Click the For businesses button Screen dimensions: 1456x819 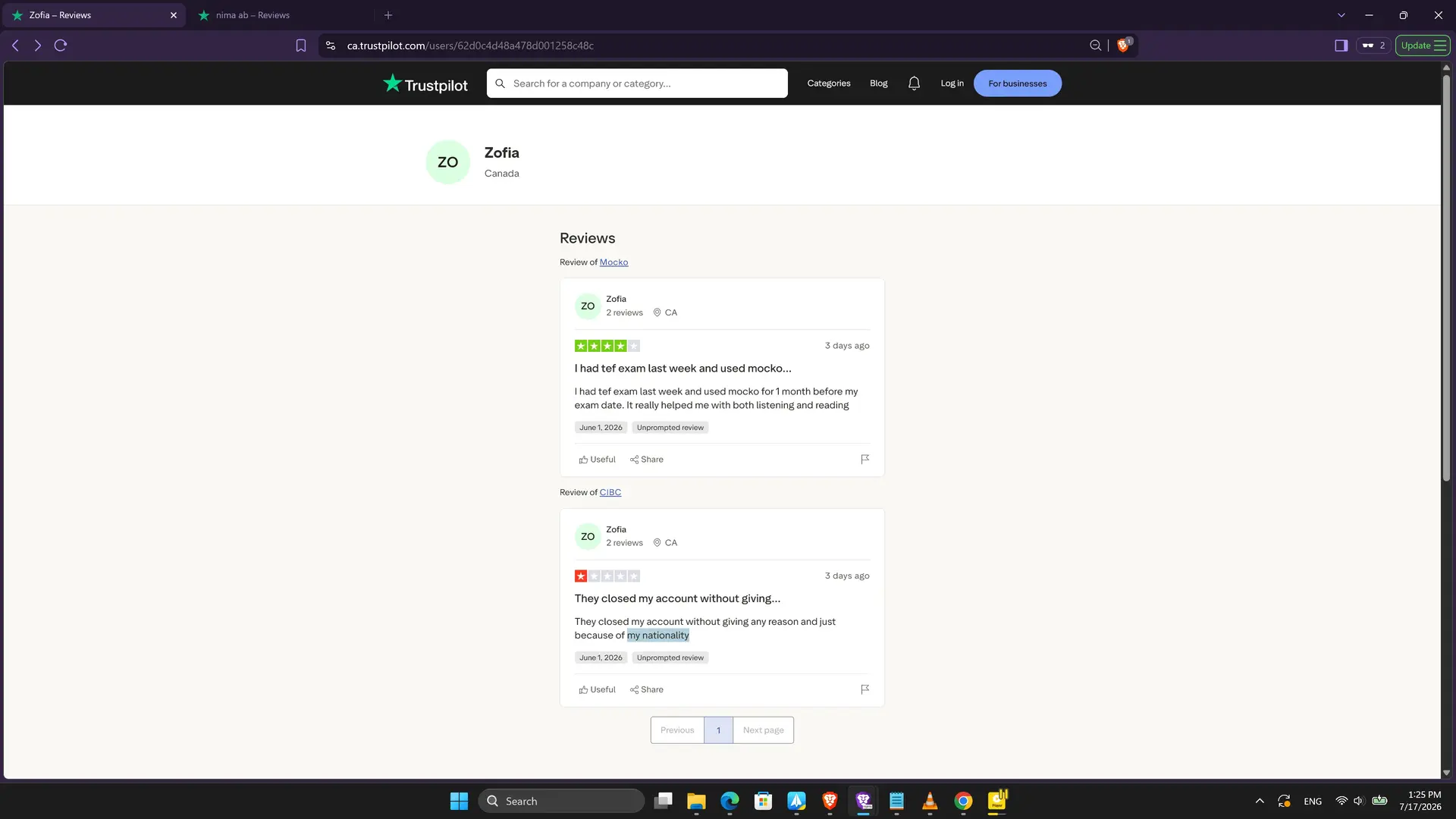(1017, 83)
